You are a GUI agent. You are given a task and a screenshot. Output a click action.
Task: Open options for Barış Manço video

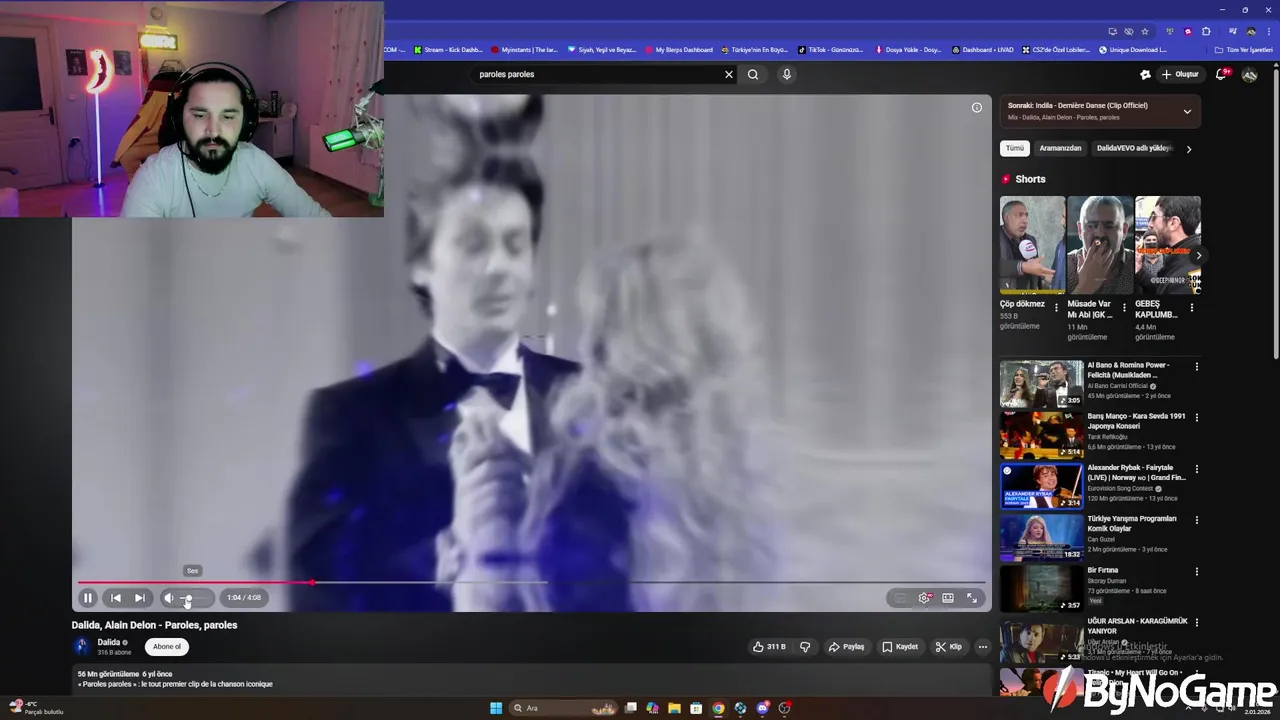click(x=1196, y=418)
